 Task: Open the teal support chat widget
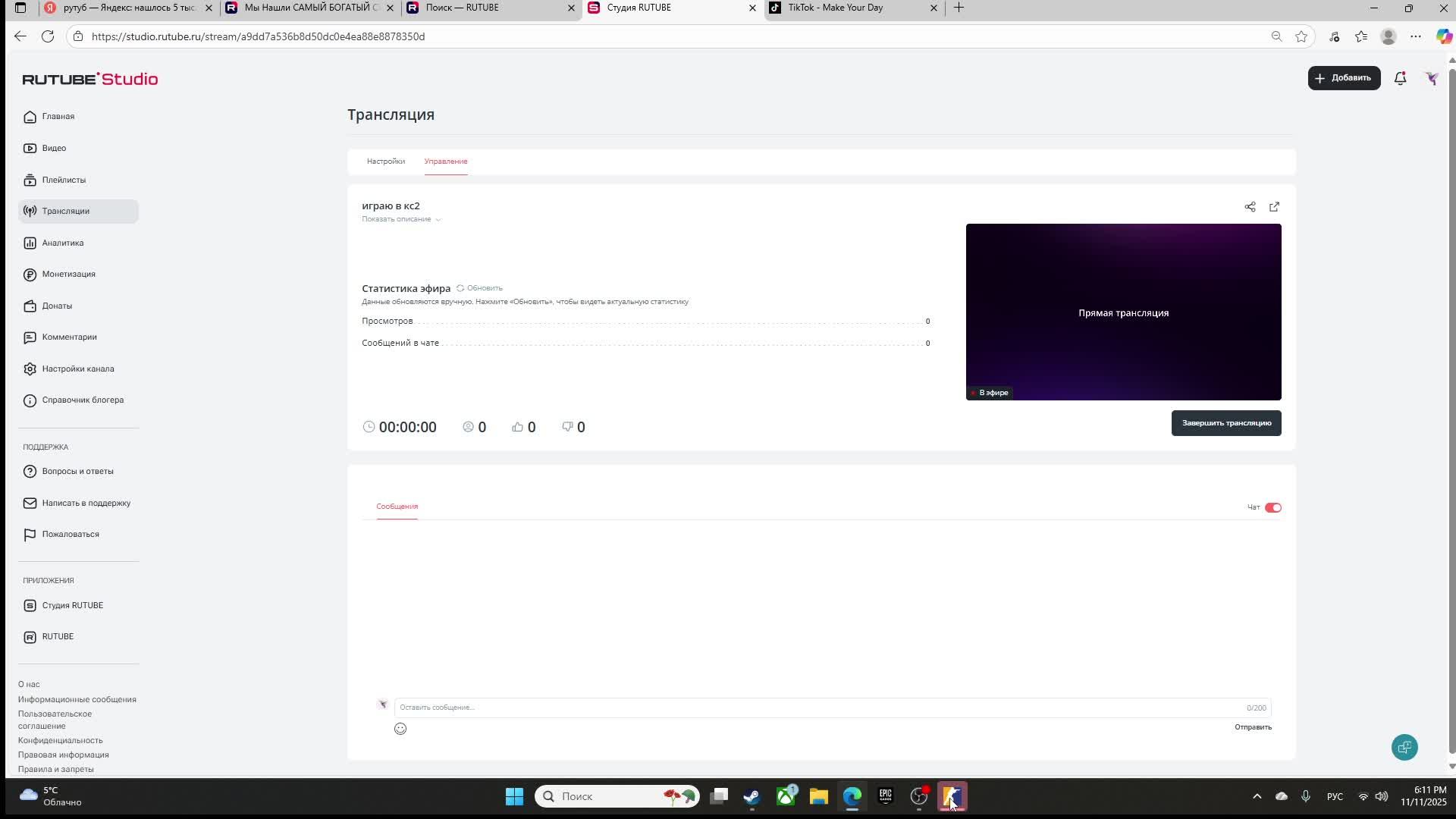click(1404, 747)
